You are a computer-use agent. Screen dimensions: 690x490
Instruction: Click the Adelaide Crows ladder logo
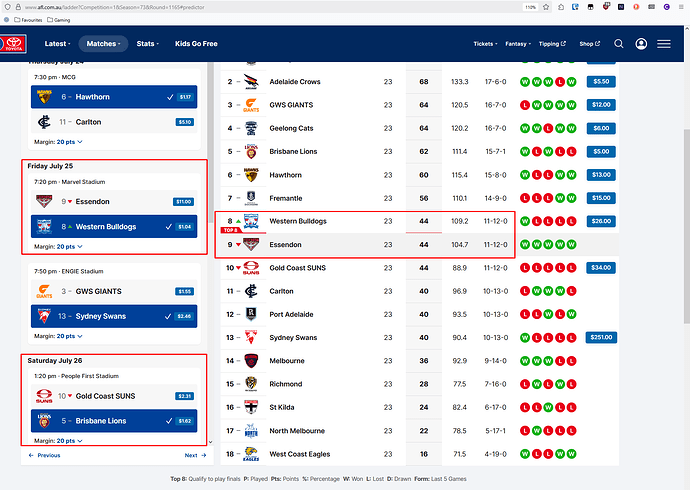click(x=251, y=82)
